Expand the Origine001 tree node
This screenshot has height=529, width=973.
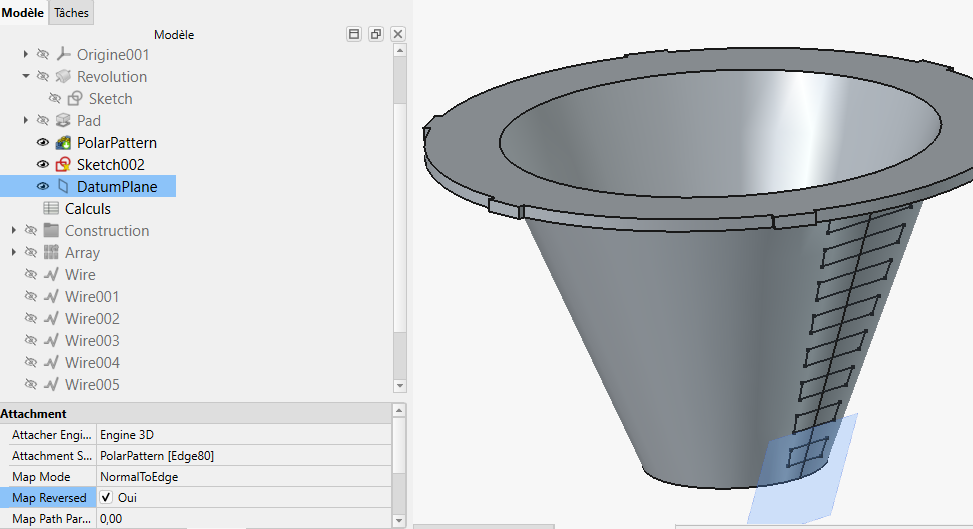(x=26, y=55)
